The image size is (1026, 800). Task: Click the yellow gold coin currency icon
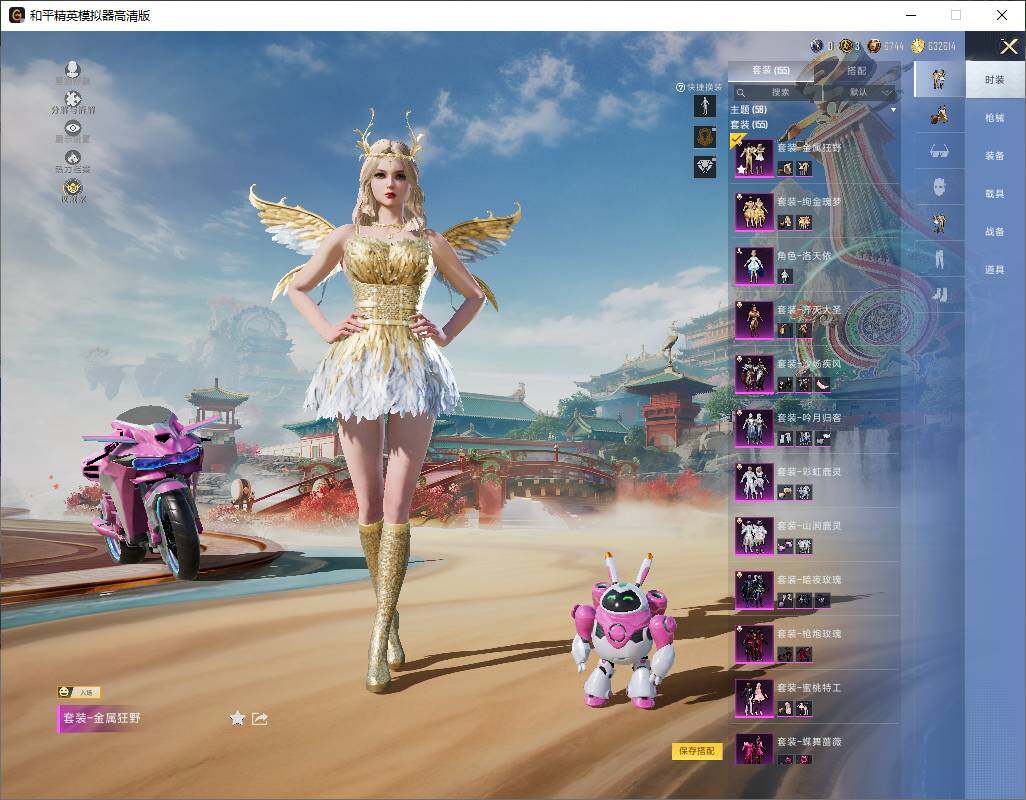click(x=917, y=46)
